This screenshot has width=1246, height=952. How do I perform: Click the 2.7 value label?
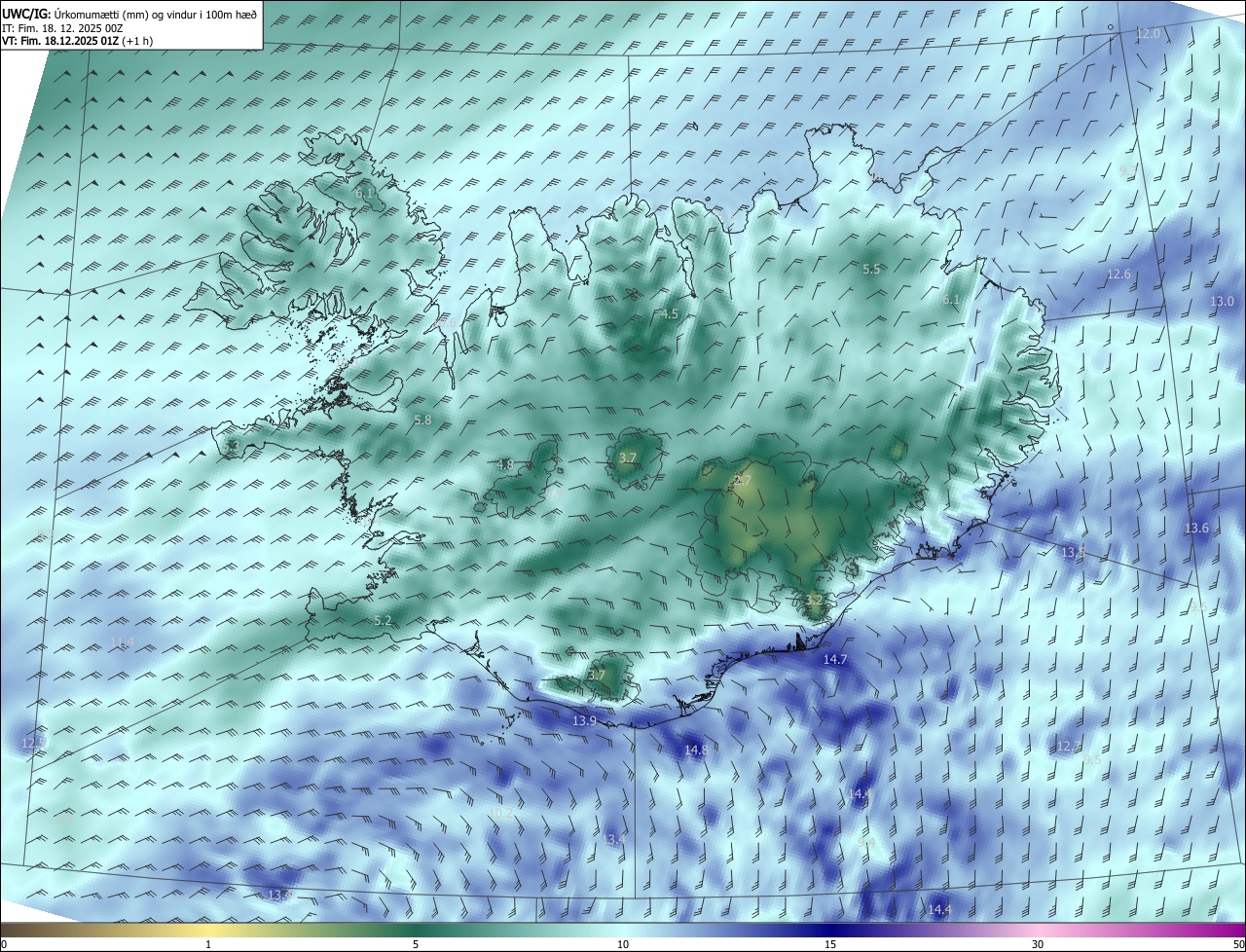(x=744, y=480)
